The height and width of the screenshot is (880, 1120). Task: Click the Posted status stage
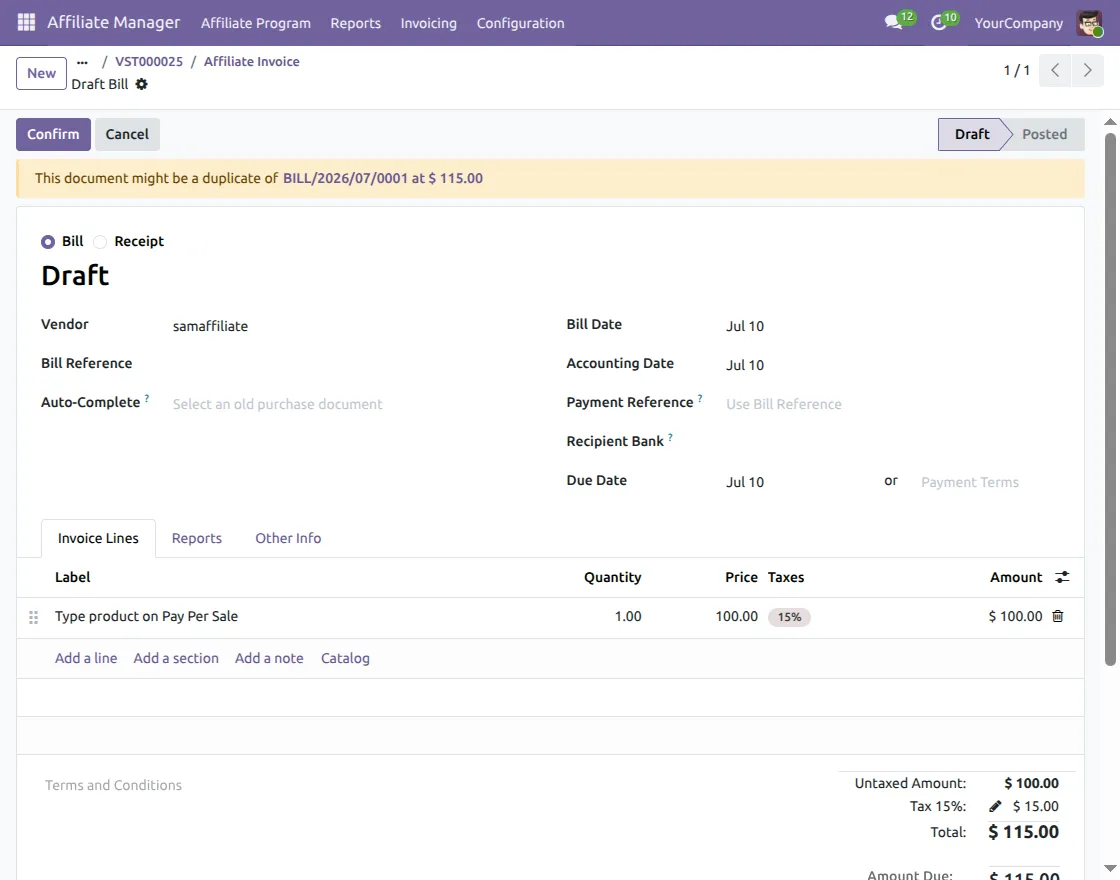[1044, 134]
